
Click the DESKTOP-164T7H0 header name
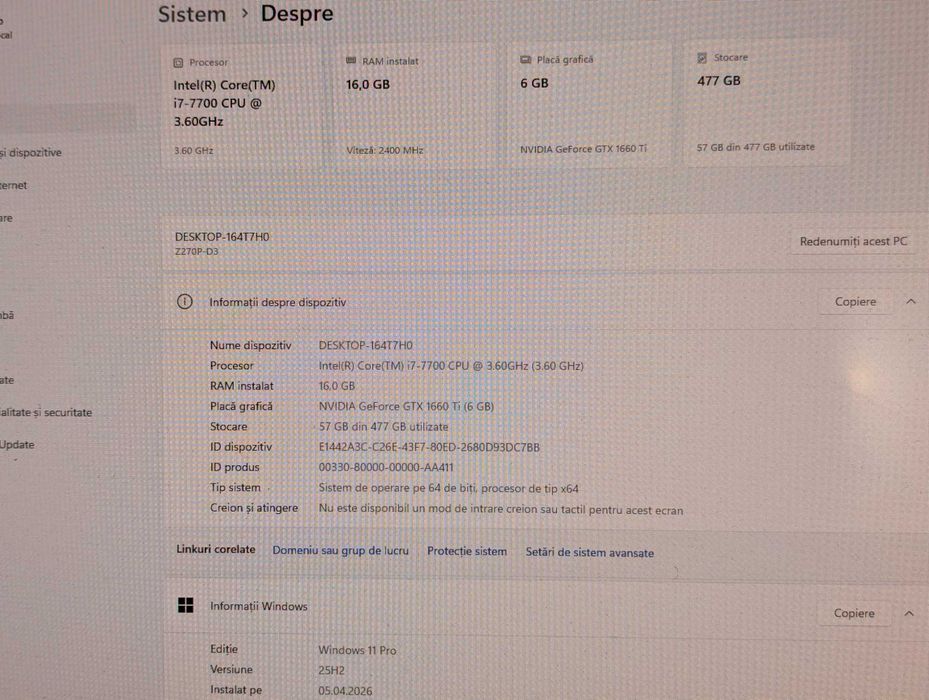(222, 237)
